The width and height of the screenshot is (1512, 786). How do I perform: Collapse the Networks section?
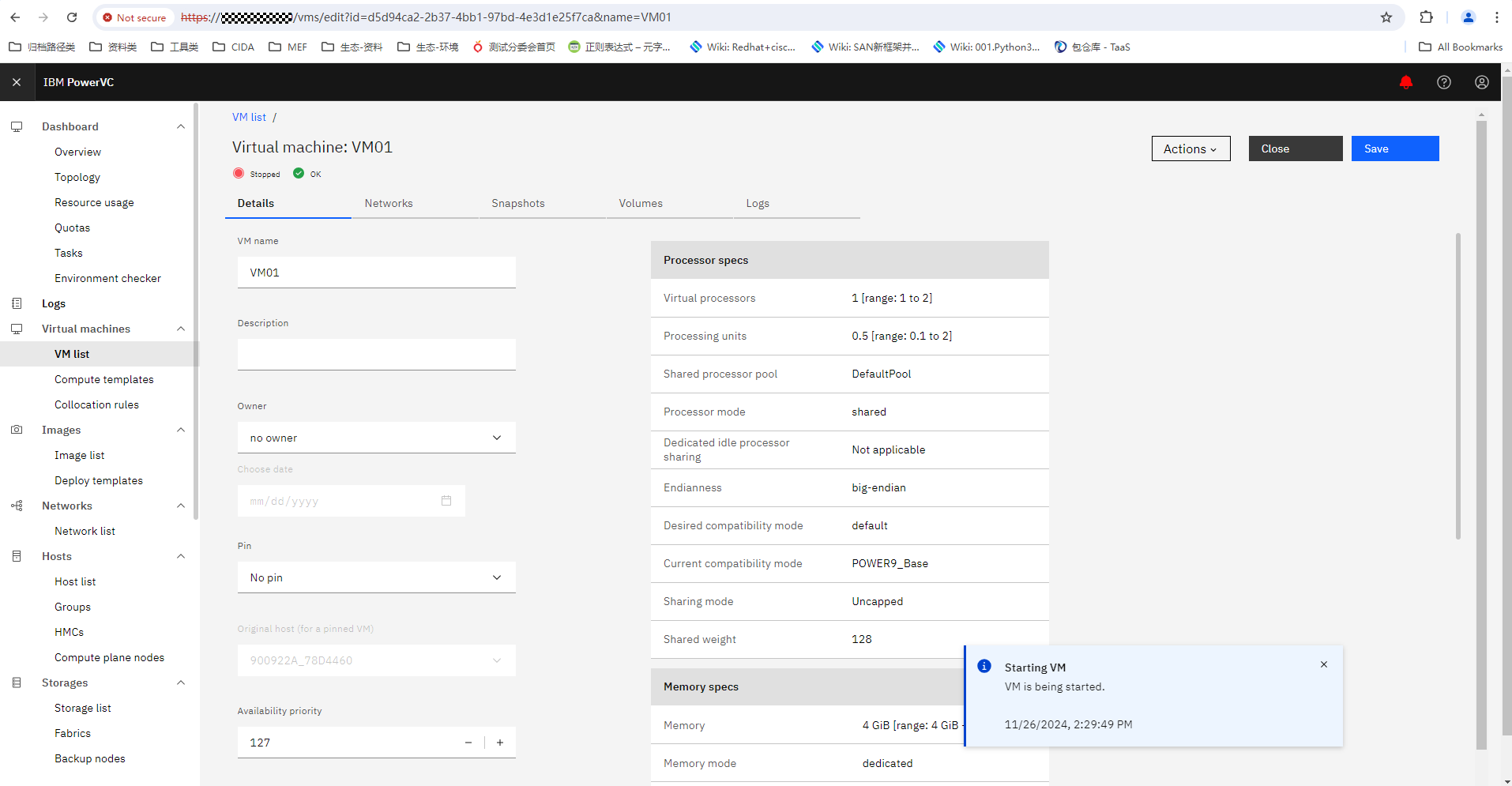181,506
